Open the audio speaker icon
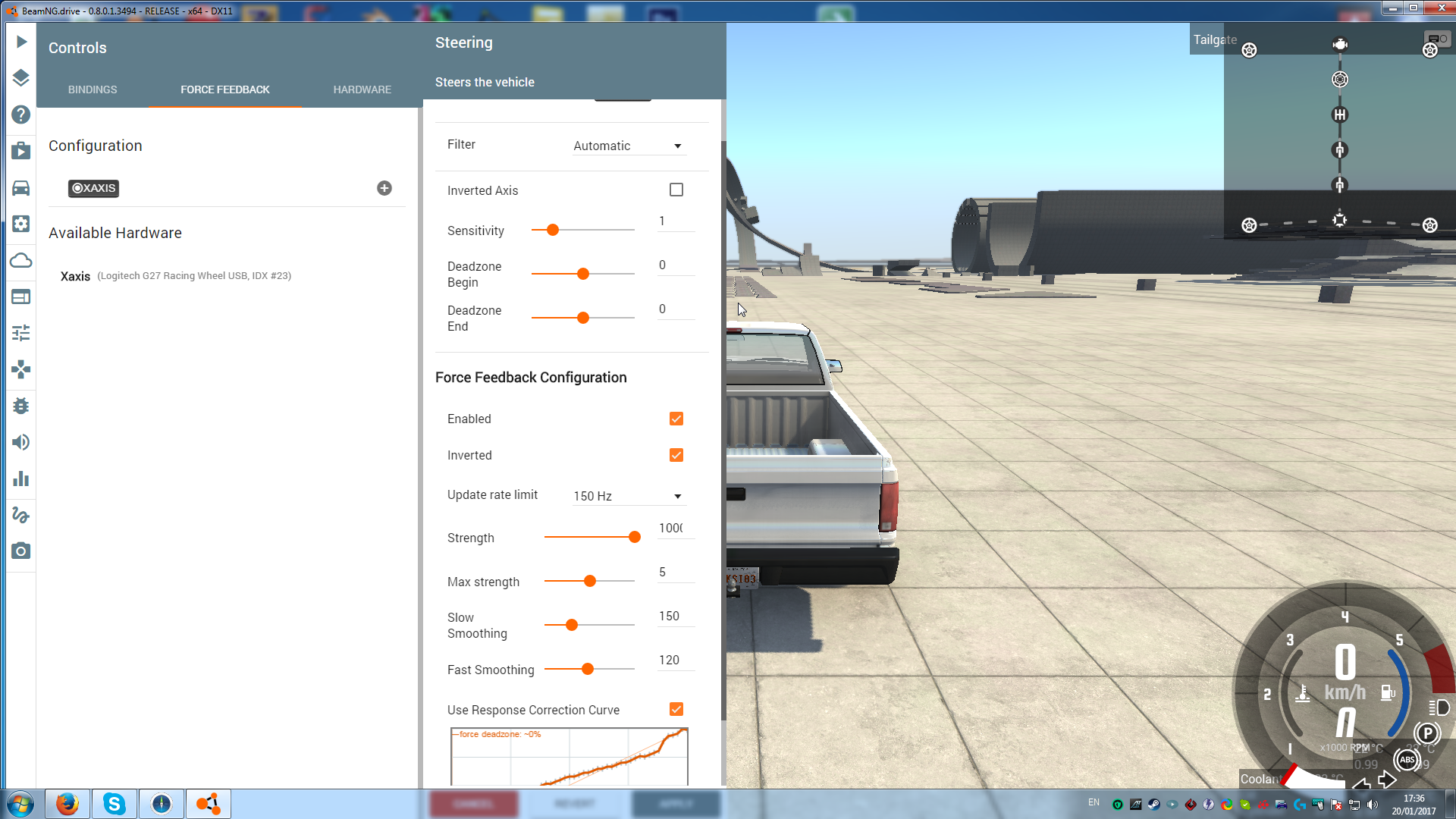This screenshot has height=819, width=1456. pos(21,442)
